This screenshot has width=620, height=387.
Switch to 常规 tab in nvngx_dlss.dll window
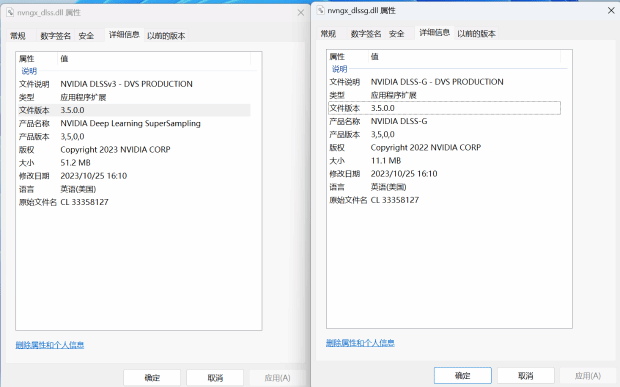coord(18,36)
